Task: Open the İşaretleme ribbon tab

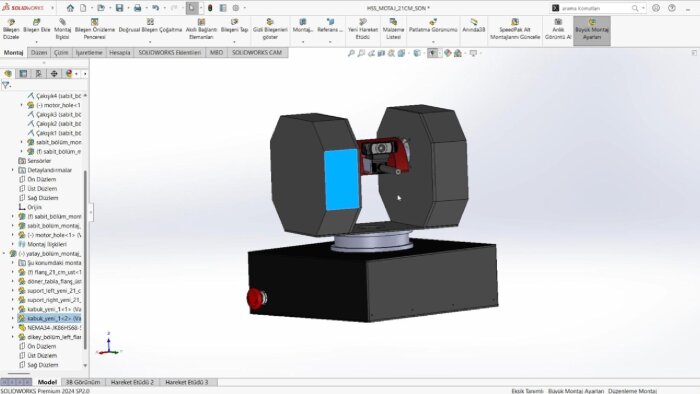Action: (x=89, y=53)
